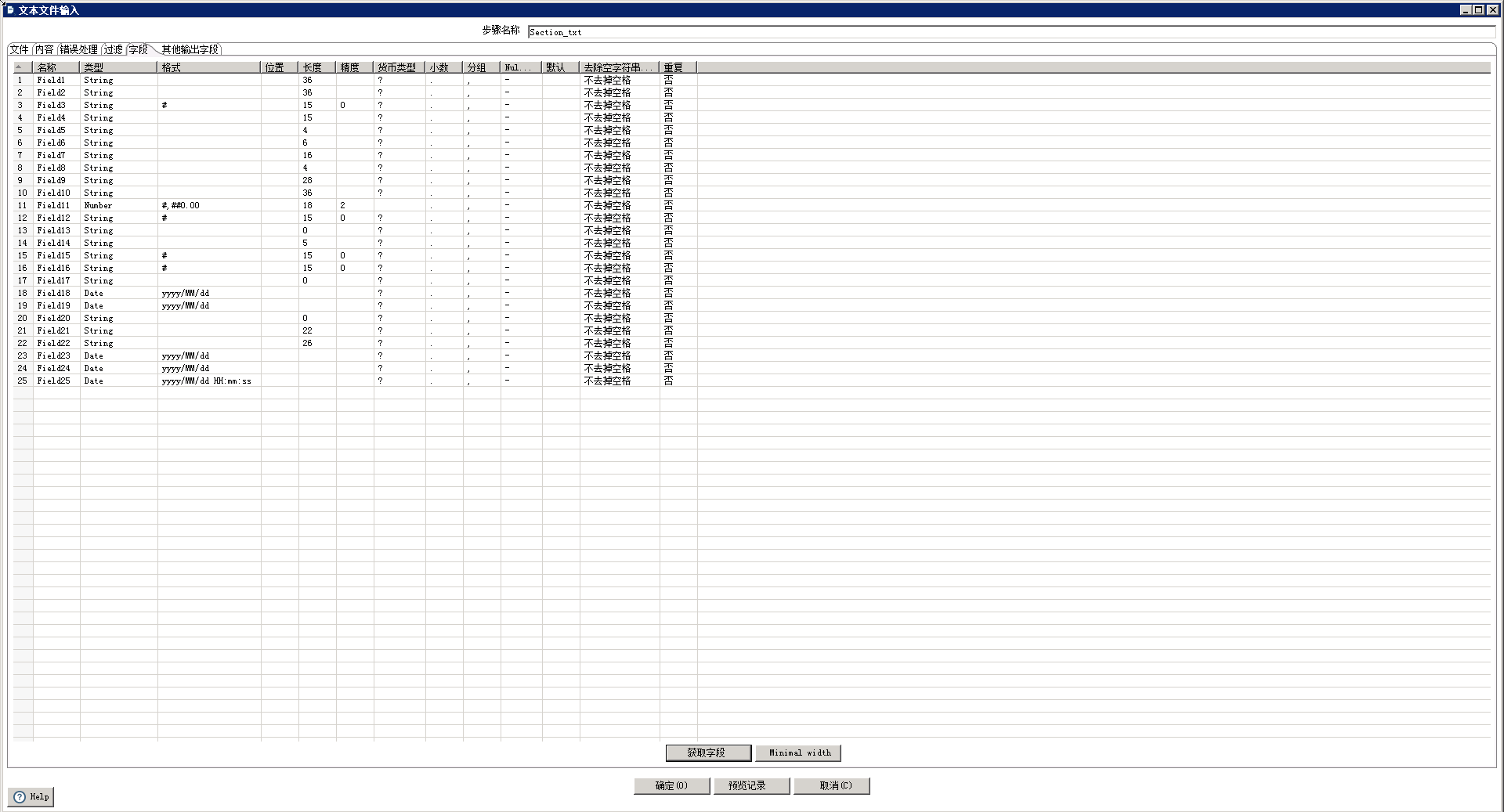
Task: Select the Field16 name cell
Action: 56,268
